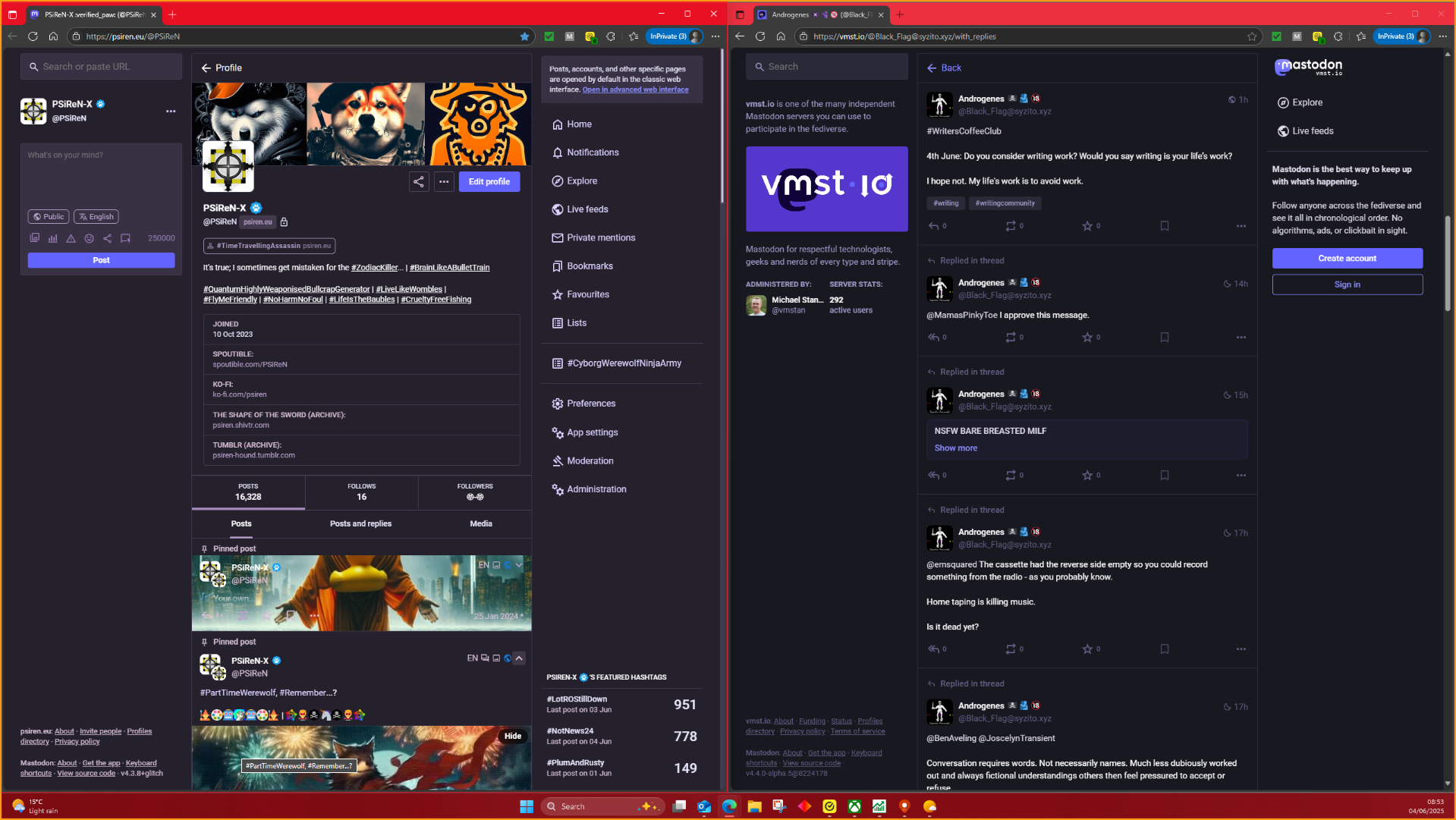The height and width of the screenshot is (820, 1456).
Task: Open File Explorer from the taskbar
Action: (x=754, y=806)
